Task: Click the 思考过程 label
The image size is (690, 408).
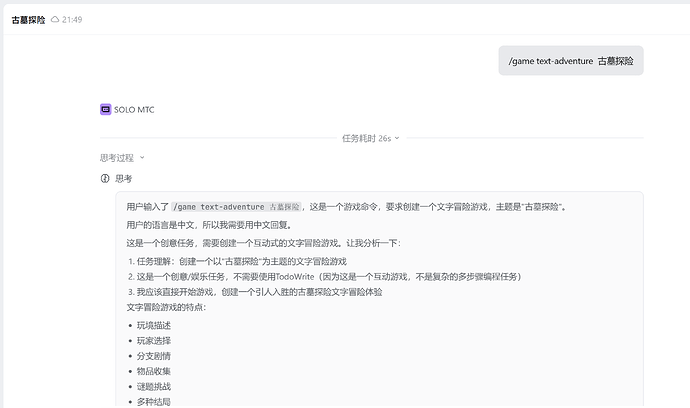Action: coord(117,158)
